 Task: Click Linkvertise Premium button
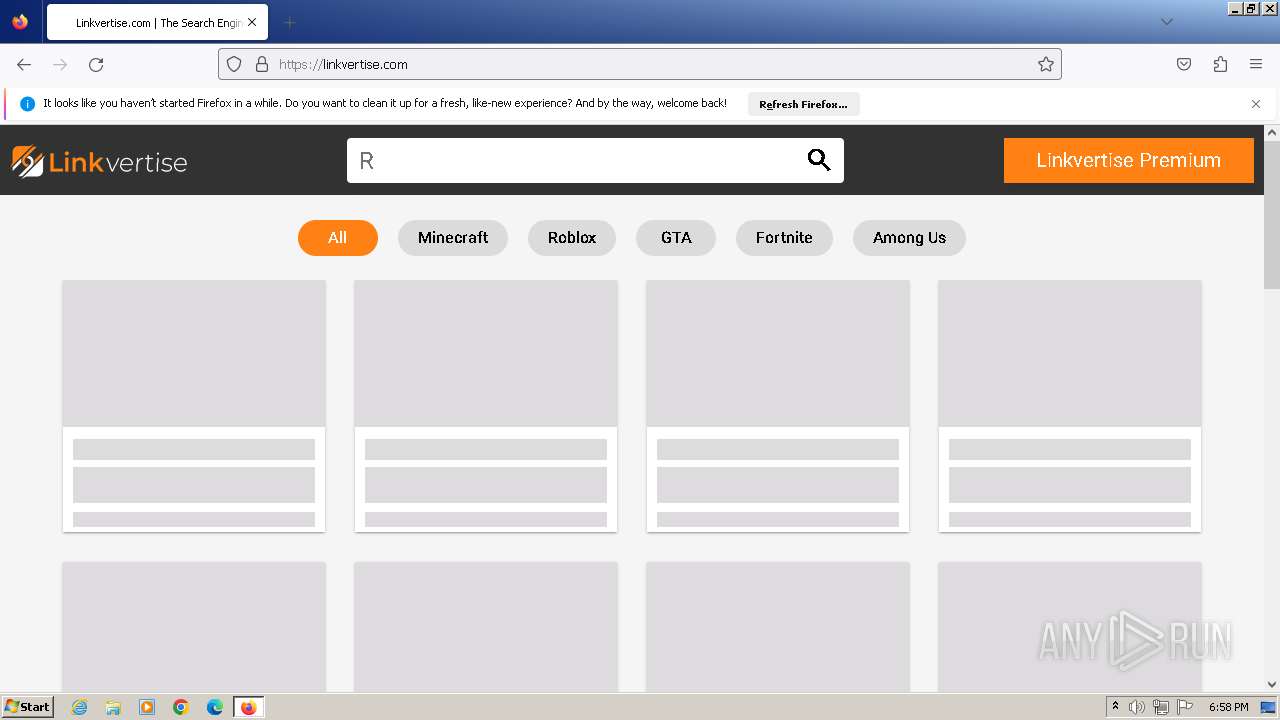(1128, 160)
